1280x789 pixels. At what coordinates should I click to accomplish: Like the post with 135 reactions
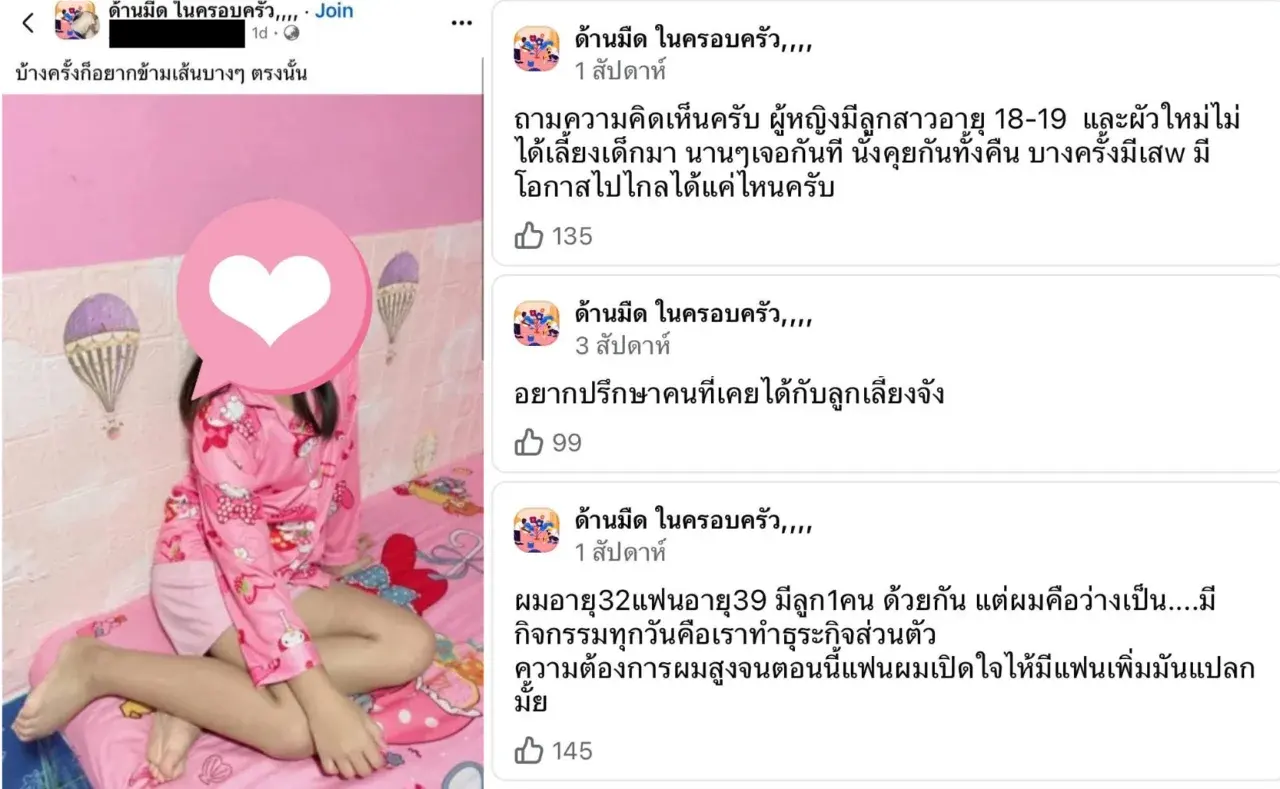point(528,236)
